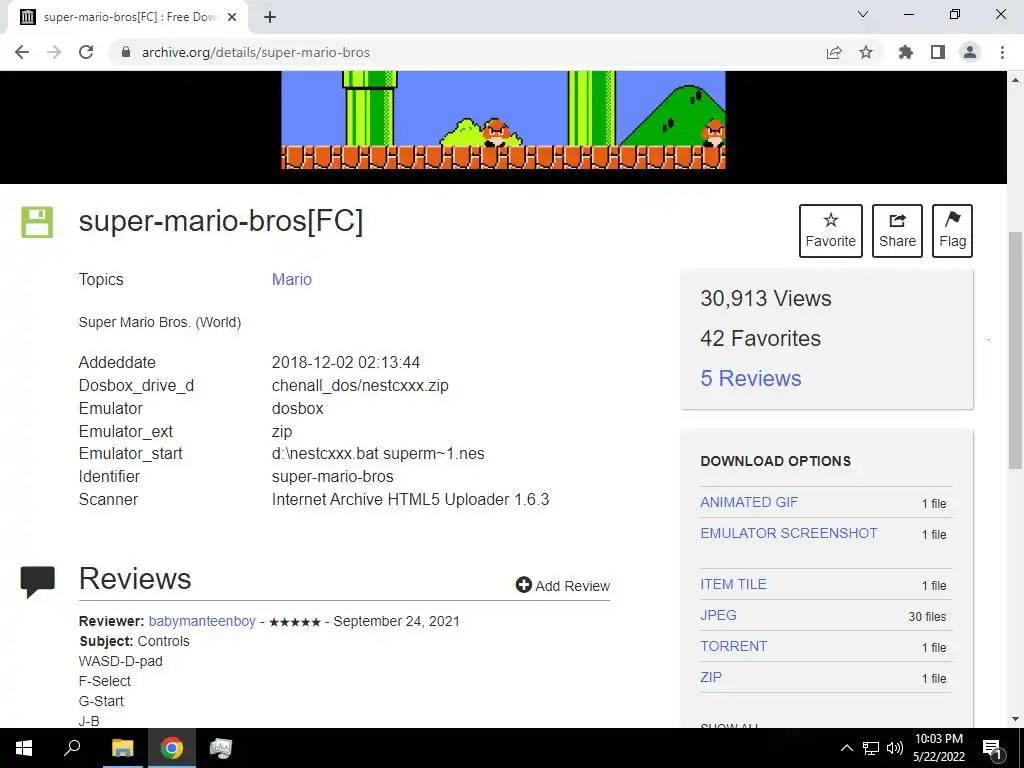1024x768 pixels.
Task: Download the ZIP file
Action: point(711,677)
